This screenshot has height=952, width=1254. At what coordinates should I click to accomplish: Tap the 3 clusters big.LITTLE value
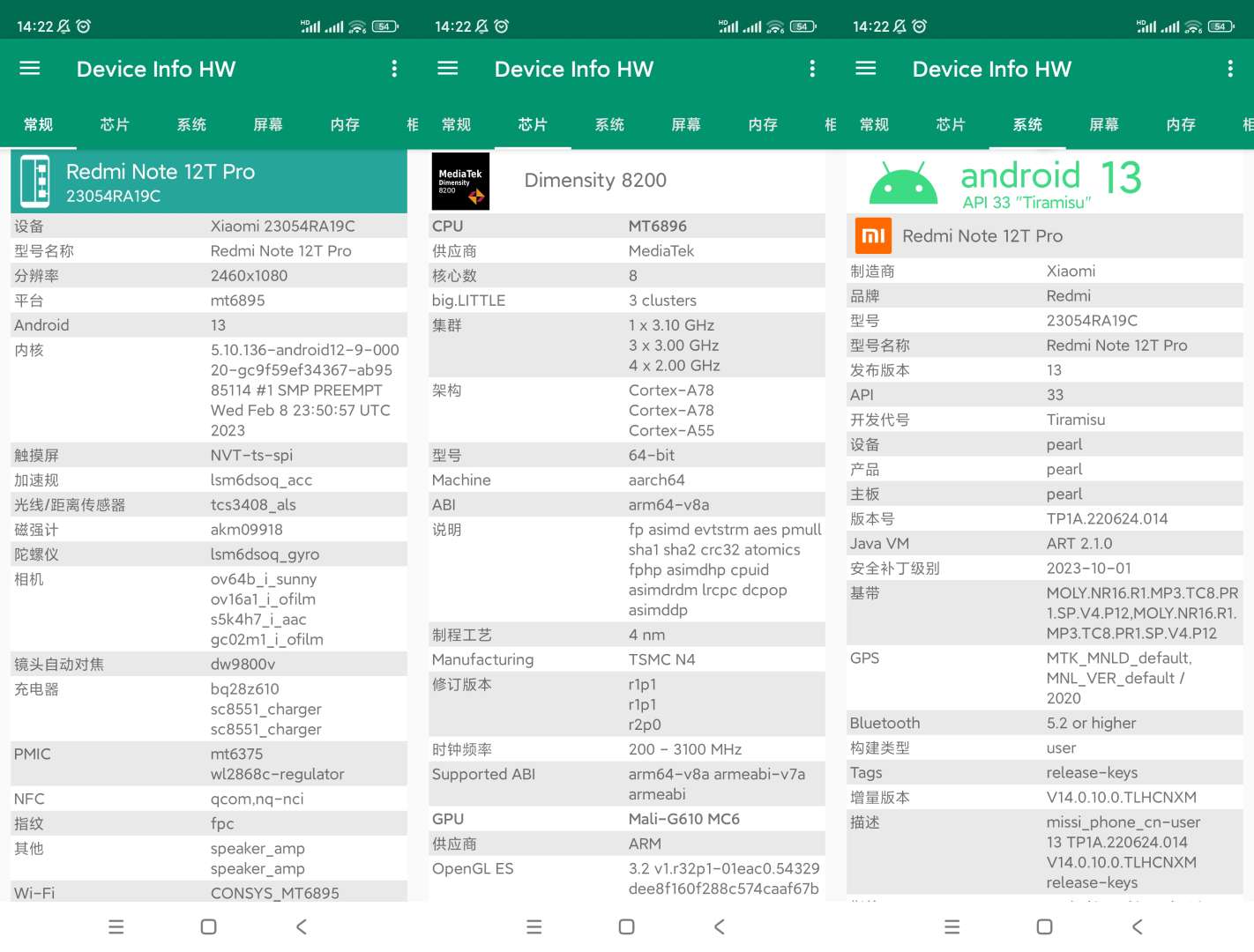662,301
